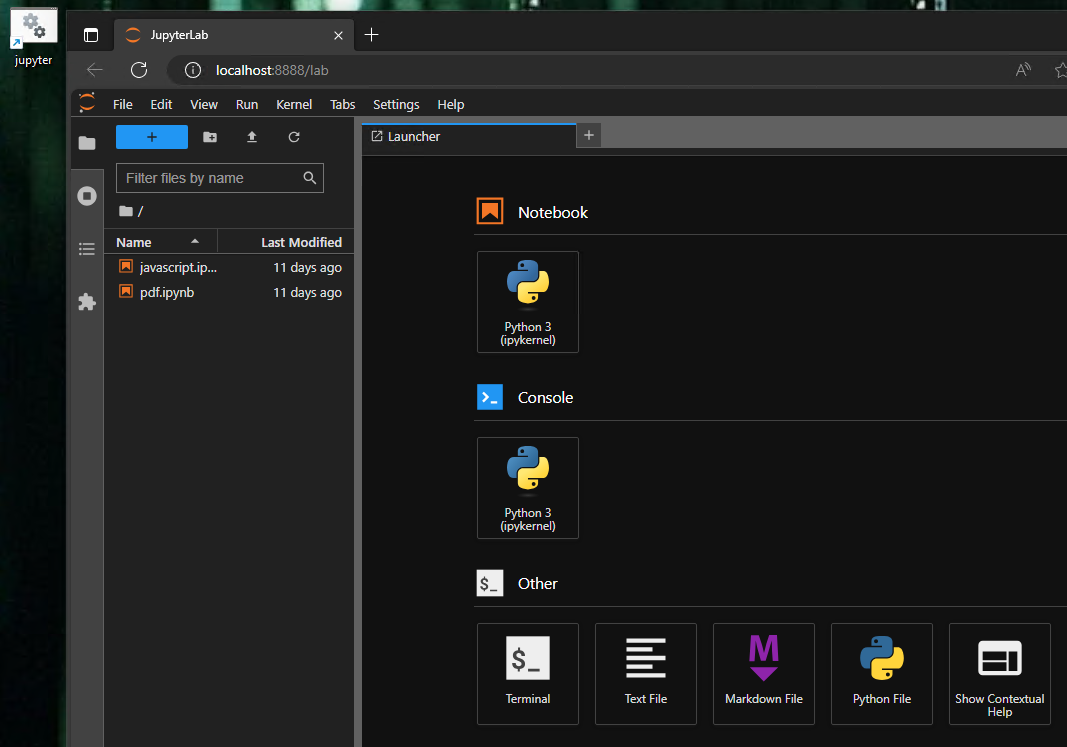Select the pdf.ipynb notebook file
This screenshot has height=747, width=1067.
[167, 292]
